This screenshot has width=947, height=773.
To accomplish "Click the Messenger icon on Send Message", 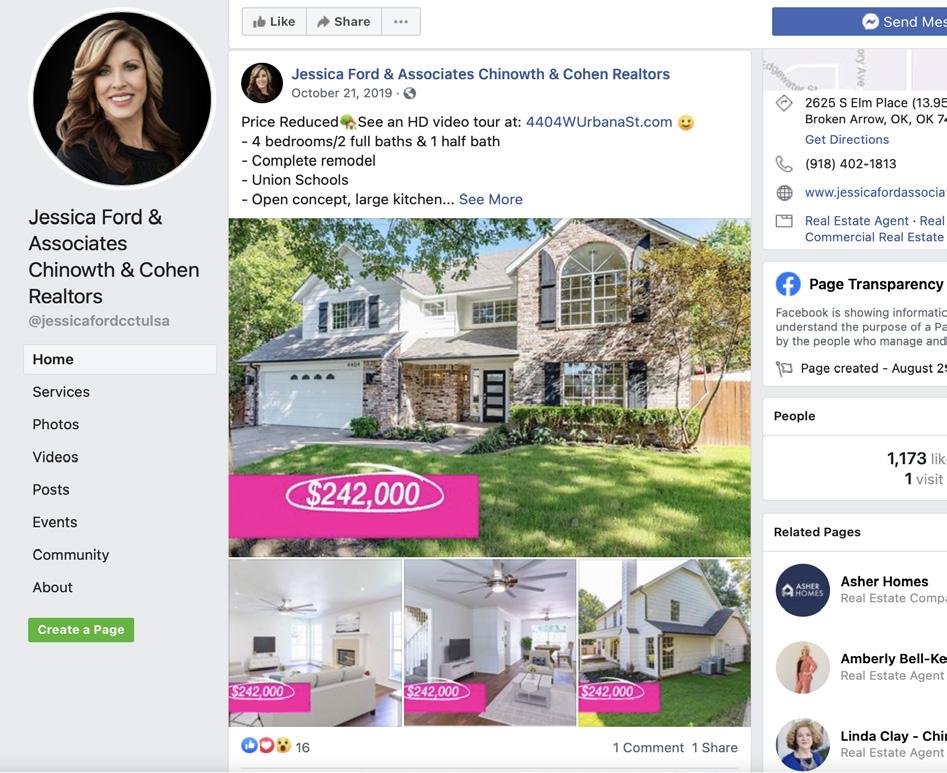I will point(870,22).
